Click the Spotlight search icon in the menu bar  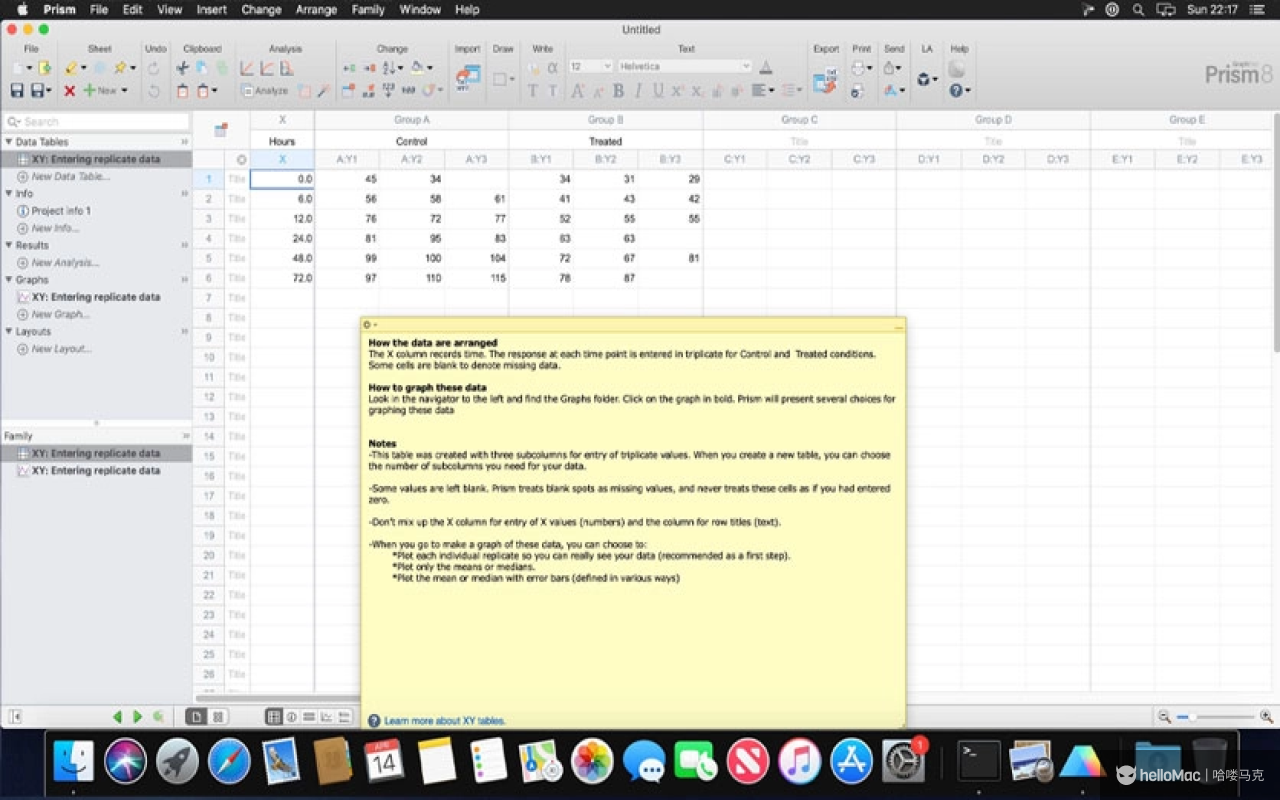[1138, 9]
